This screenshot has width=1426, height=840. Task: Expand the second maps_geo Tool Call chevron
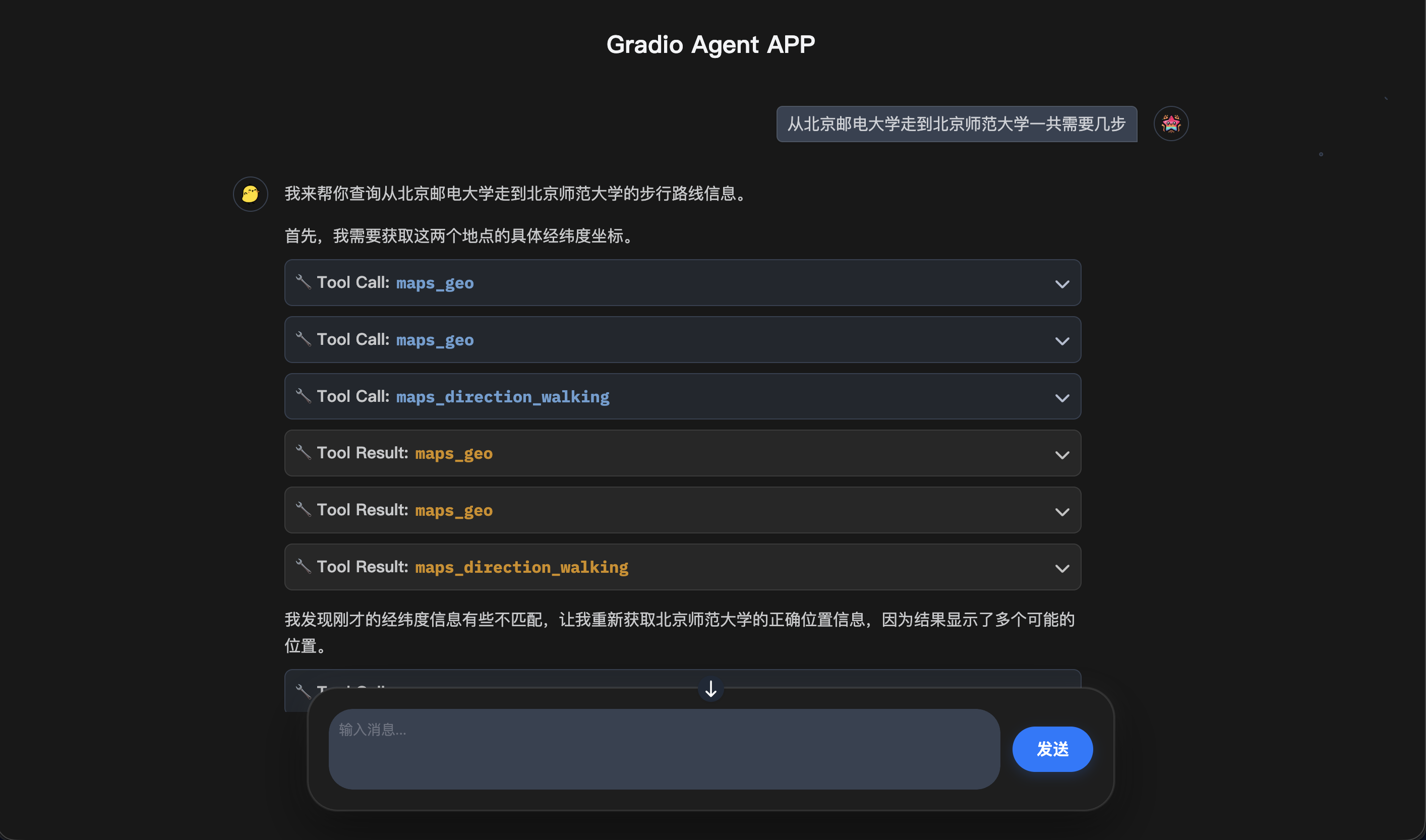(1062, 341)
